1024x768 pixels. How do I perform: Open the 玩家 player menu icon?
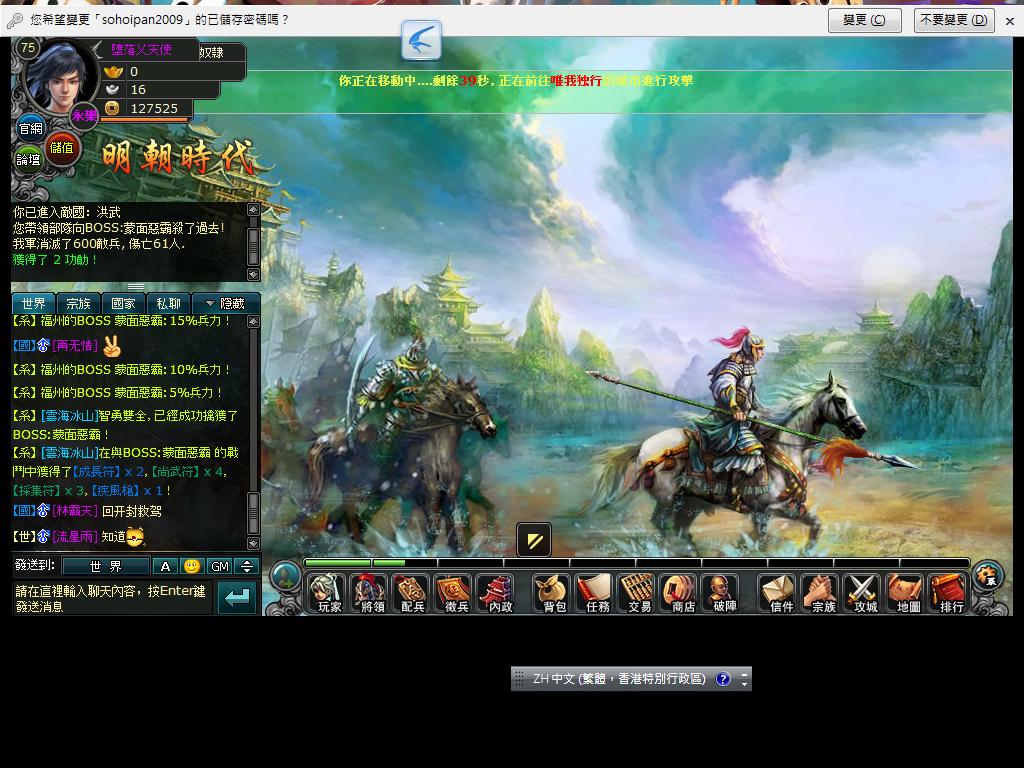coord(328,593)
